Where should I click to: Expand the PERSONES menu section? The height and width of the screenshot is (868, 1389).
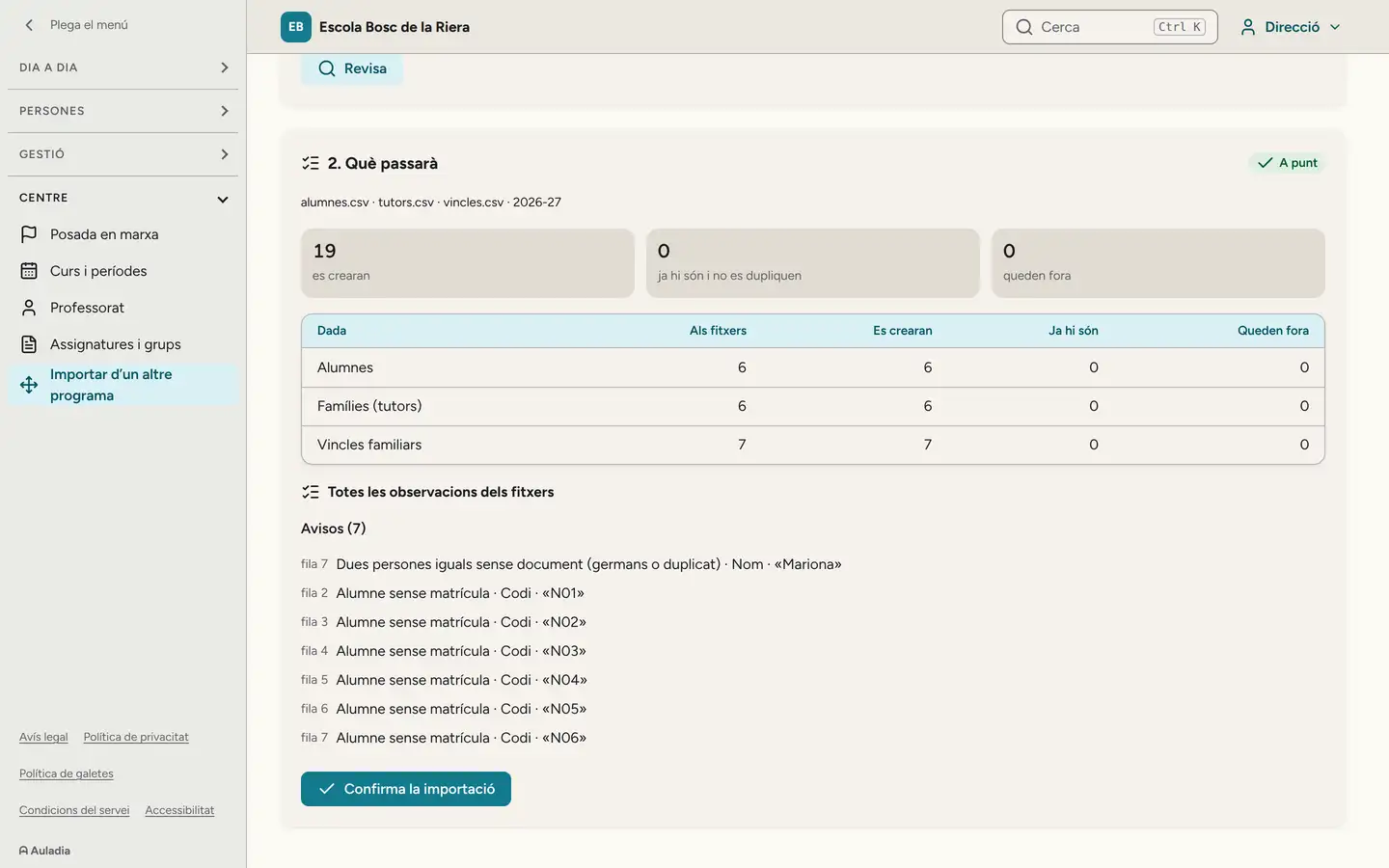[123, 111]
